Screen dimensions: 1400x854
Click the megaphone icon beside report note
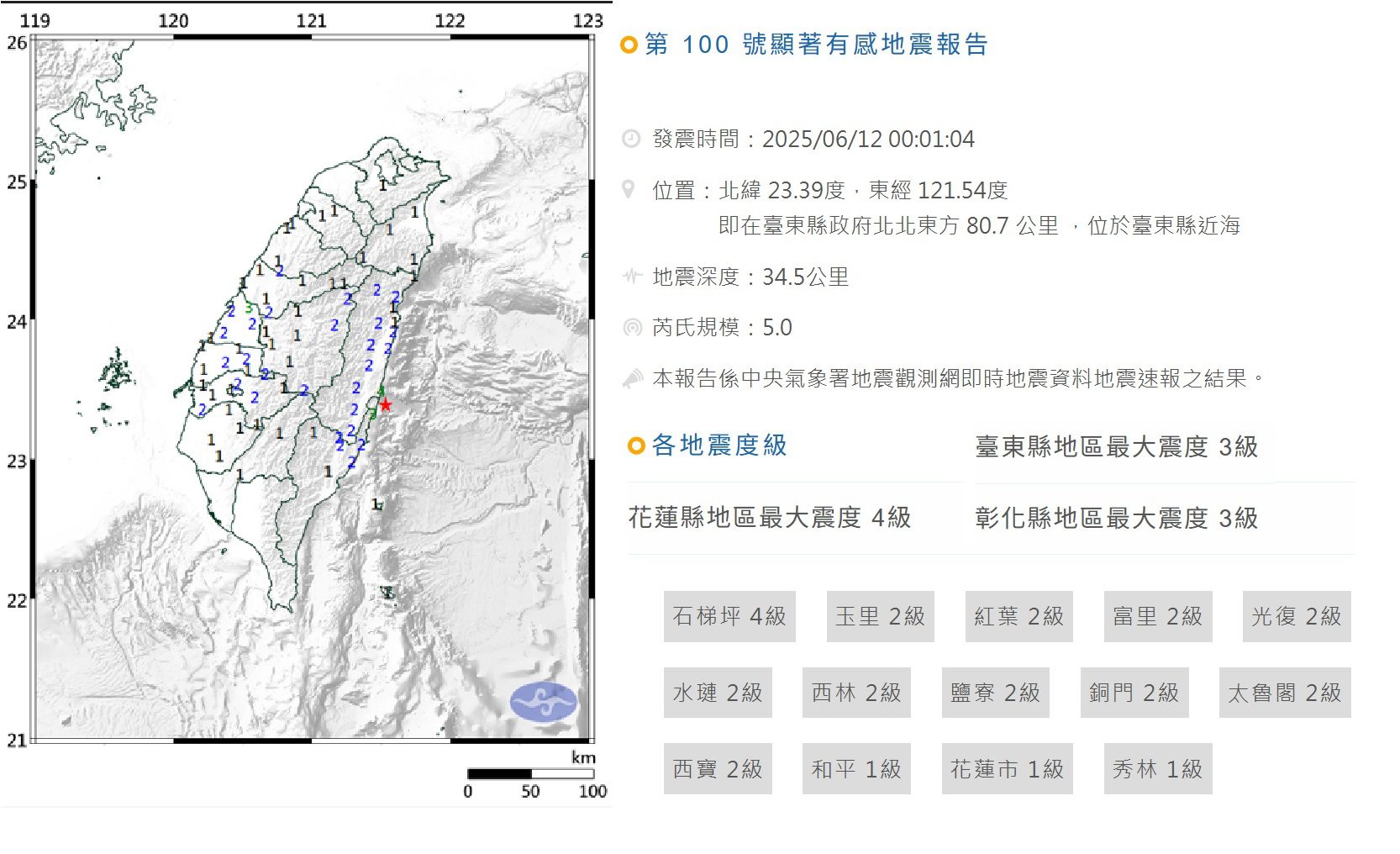632,379
